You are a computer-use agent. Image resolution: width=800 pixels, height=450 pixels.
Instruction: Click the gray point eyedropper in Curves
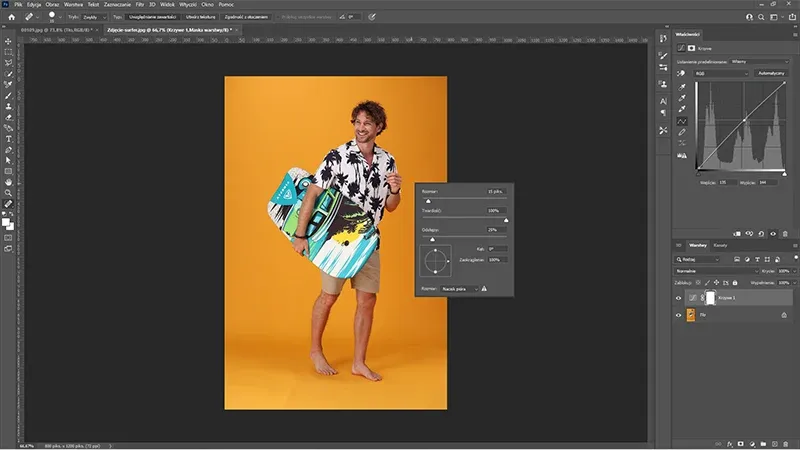click(x=682, y=98)
